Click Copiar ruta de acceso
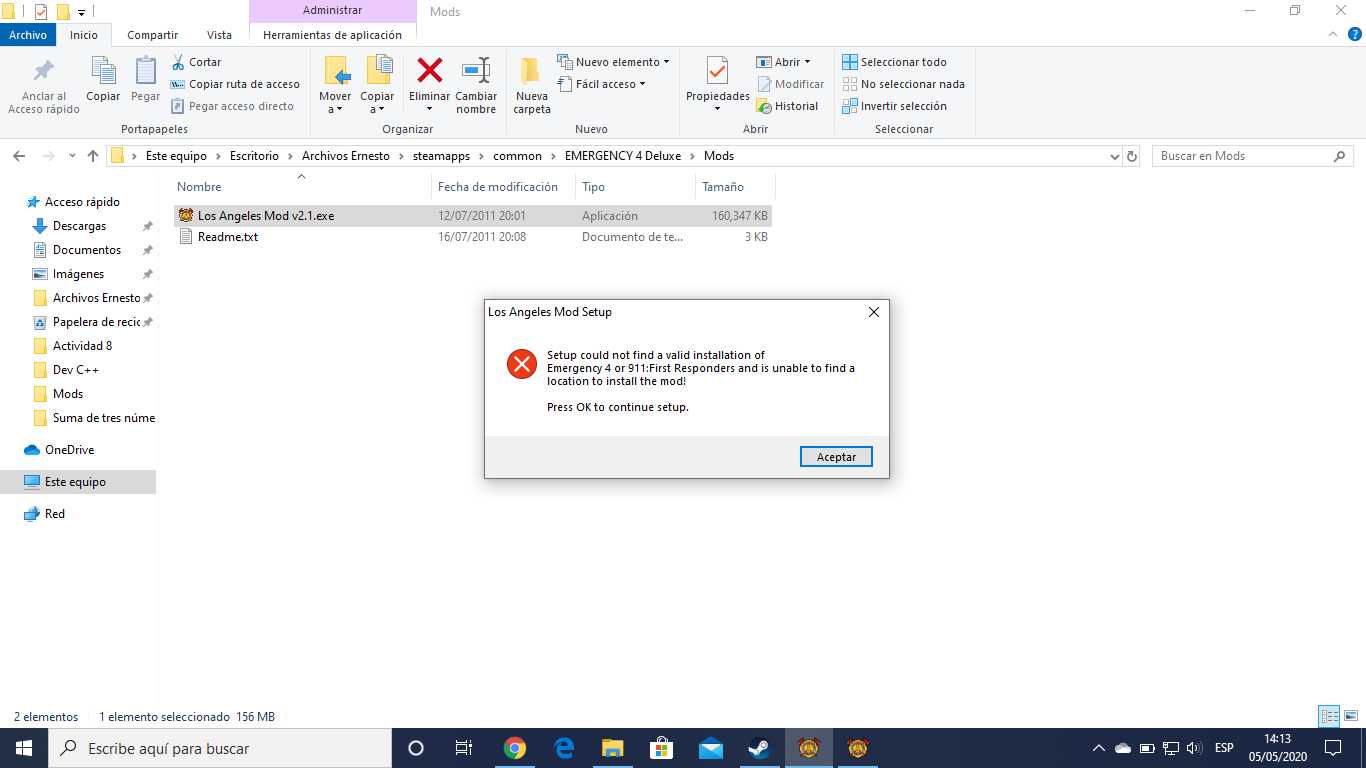This screenshot has width=1366, height=768. pos(235,84)
